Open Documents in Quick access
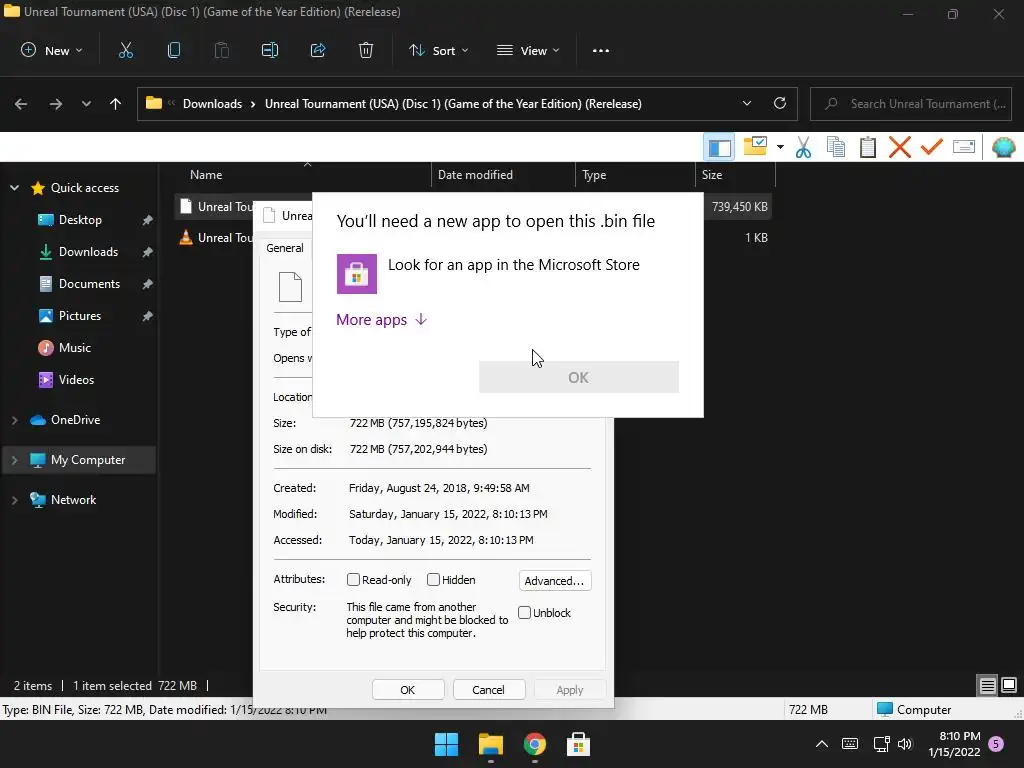1024x768 pixels. [89, 284]
